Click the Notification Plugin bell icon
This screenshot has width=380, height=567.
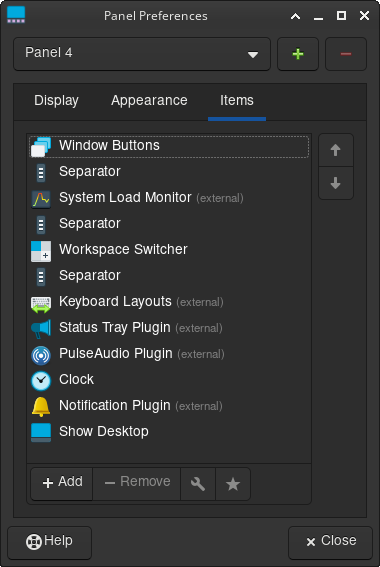click(41, 406)
